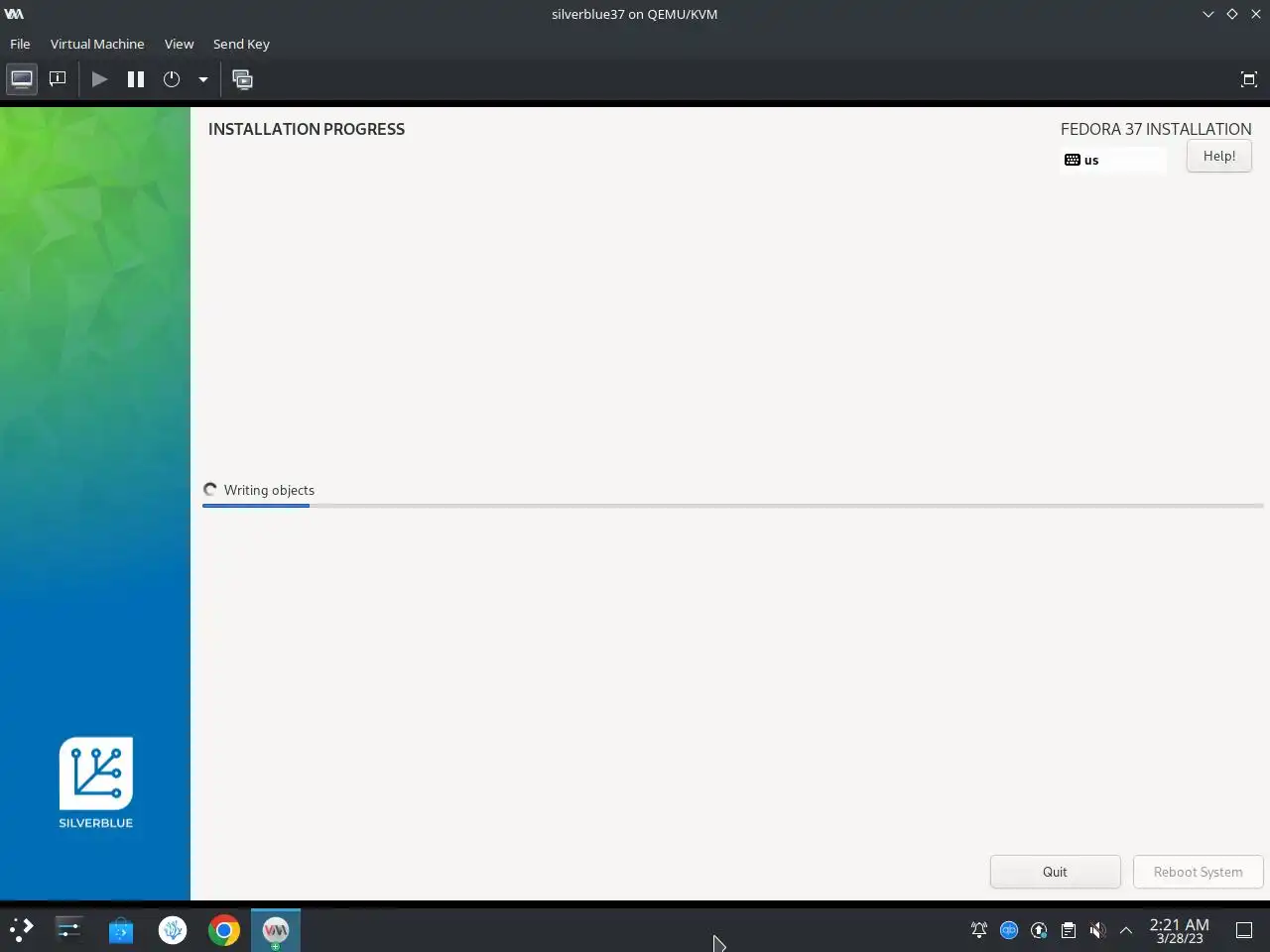This screenshot has height=952, width=1270.
Task: Open the clock showing 2:21 AM
Action: tap(1179, 930)
